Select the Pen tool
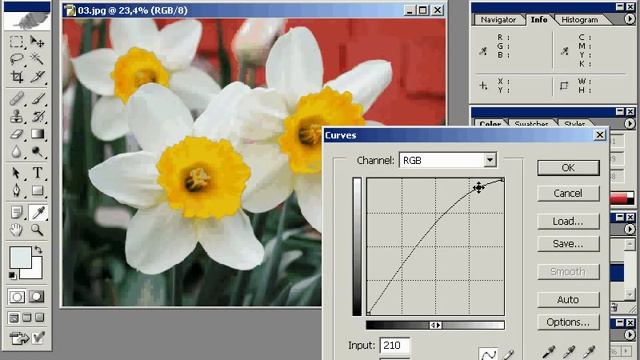This screenshot has height=360, width=640. (x=16, y=191)
